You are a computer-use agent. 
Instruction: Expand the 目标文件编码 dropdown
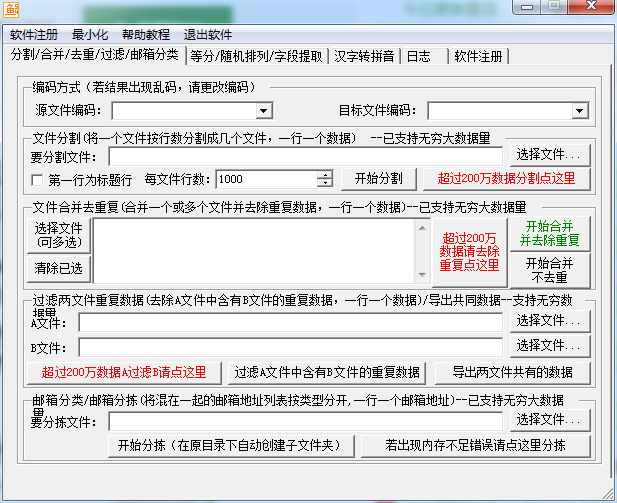[x=579, y=111]
